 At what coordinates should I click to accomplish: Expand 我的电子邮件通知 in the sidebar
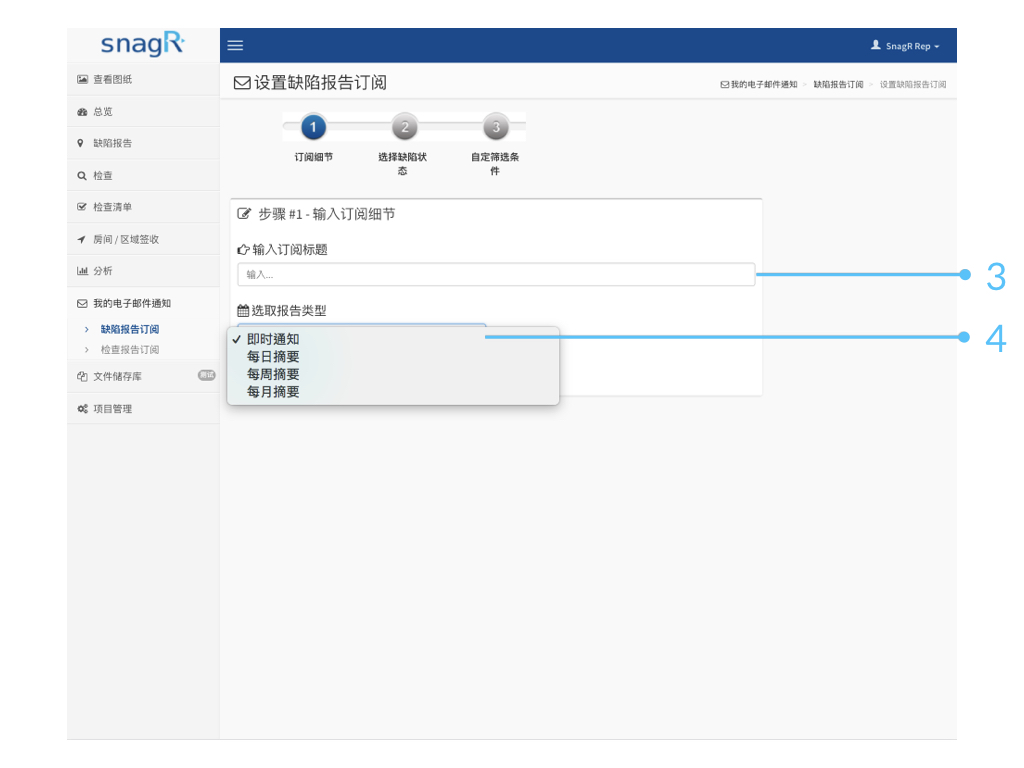pos(143,303)
